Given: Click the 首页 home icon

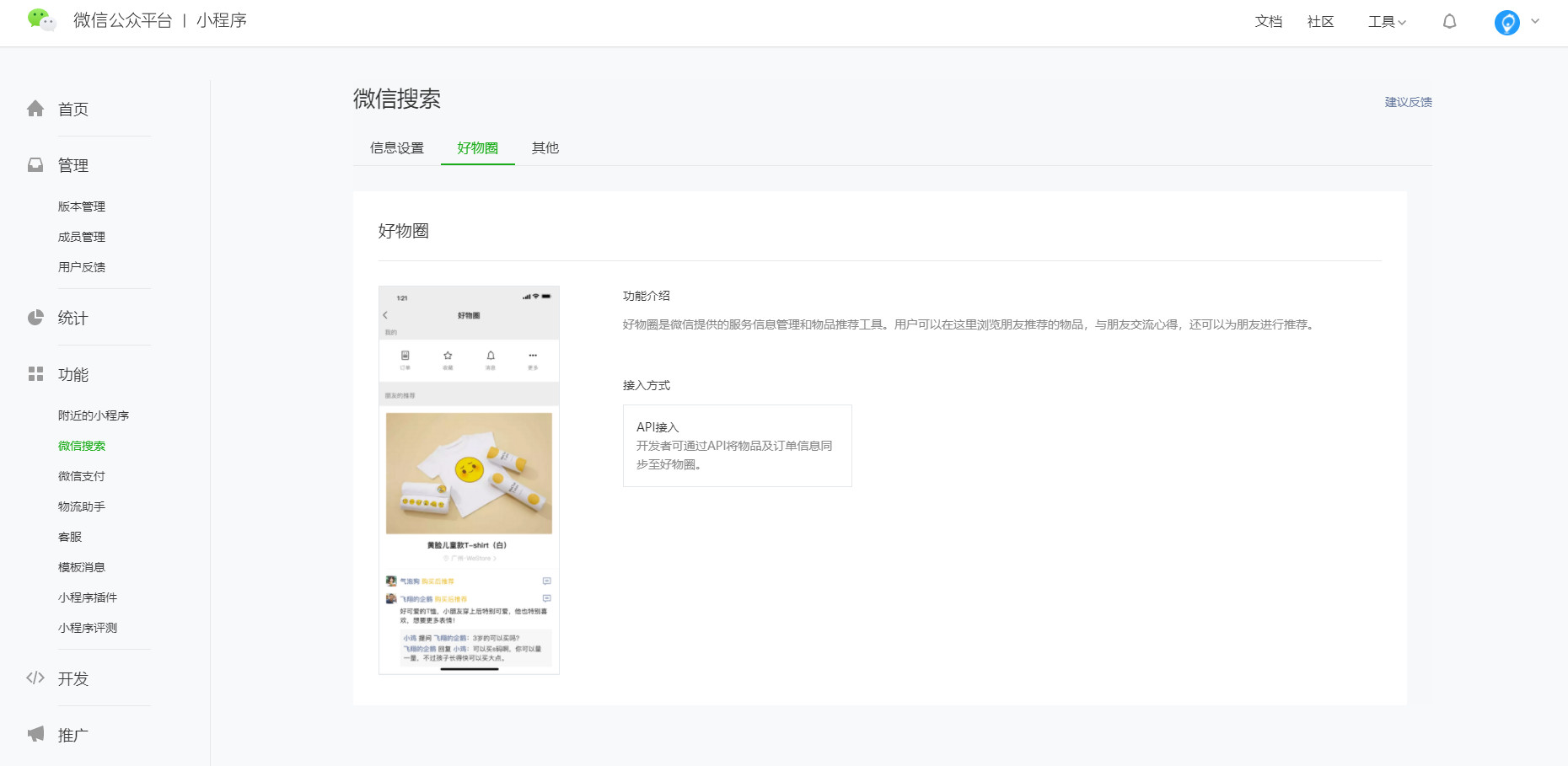Looking at the screenshot, I should click(35, 109).
